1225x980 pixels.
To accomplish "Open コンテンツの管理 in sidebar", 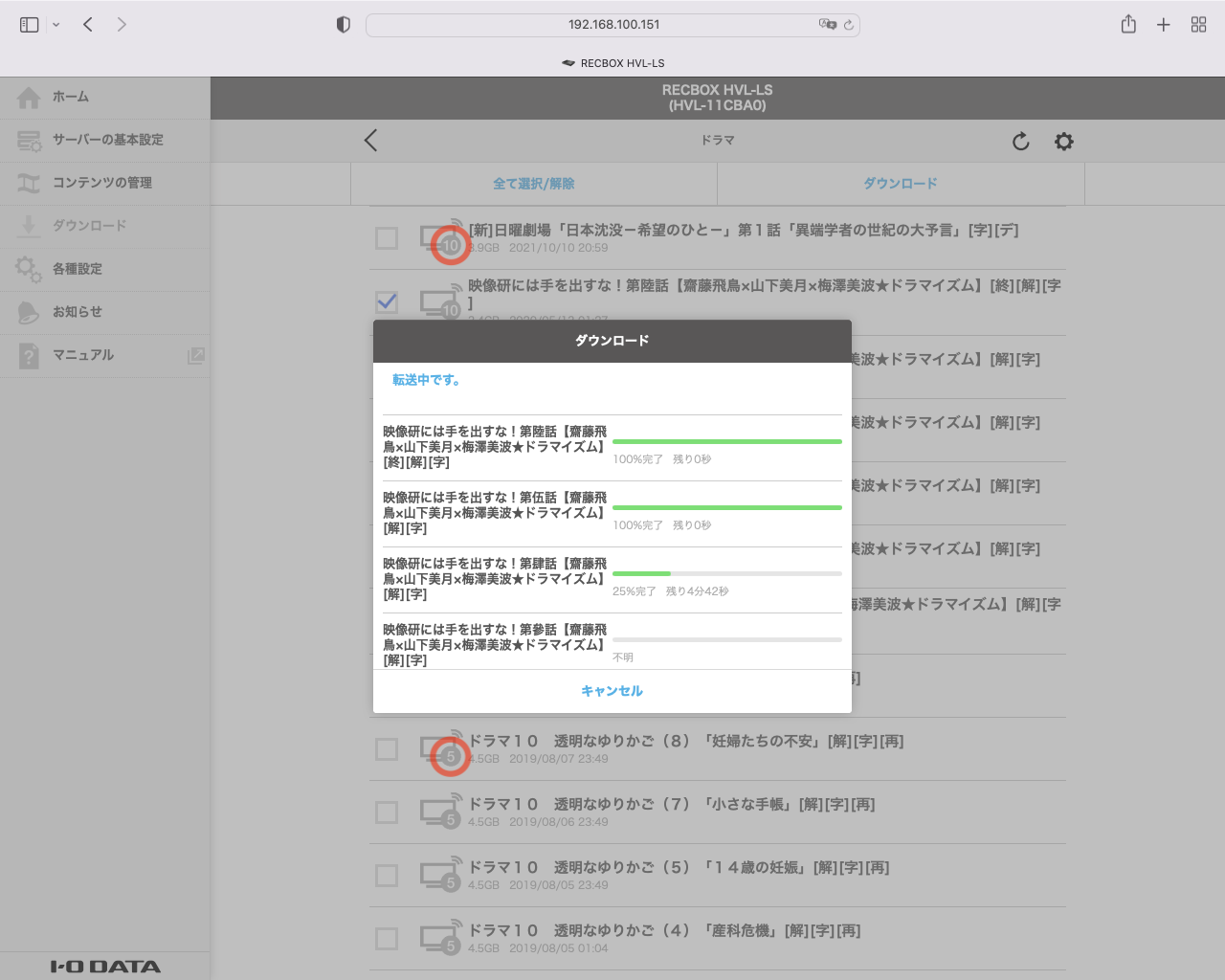I will (x=105, y=183).
